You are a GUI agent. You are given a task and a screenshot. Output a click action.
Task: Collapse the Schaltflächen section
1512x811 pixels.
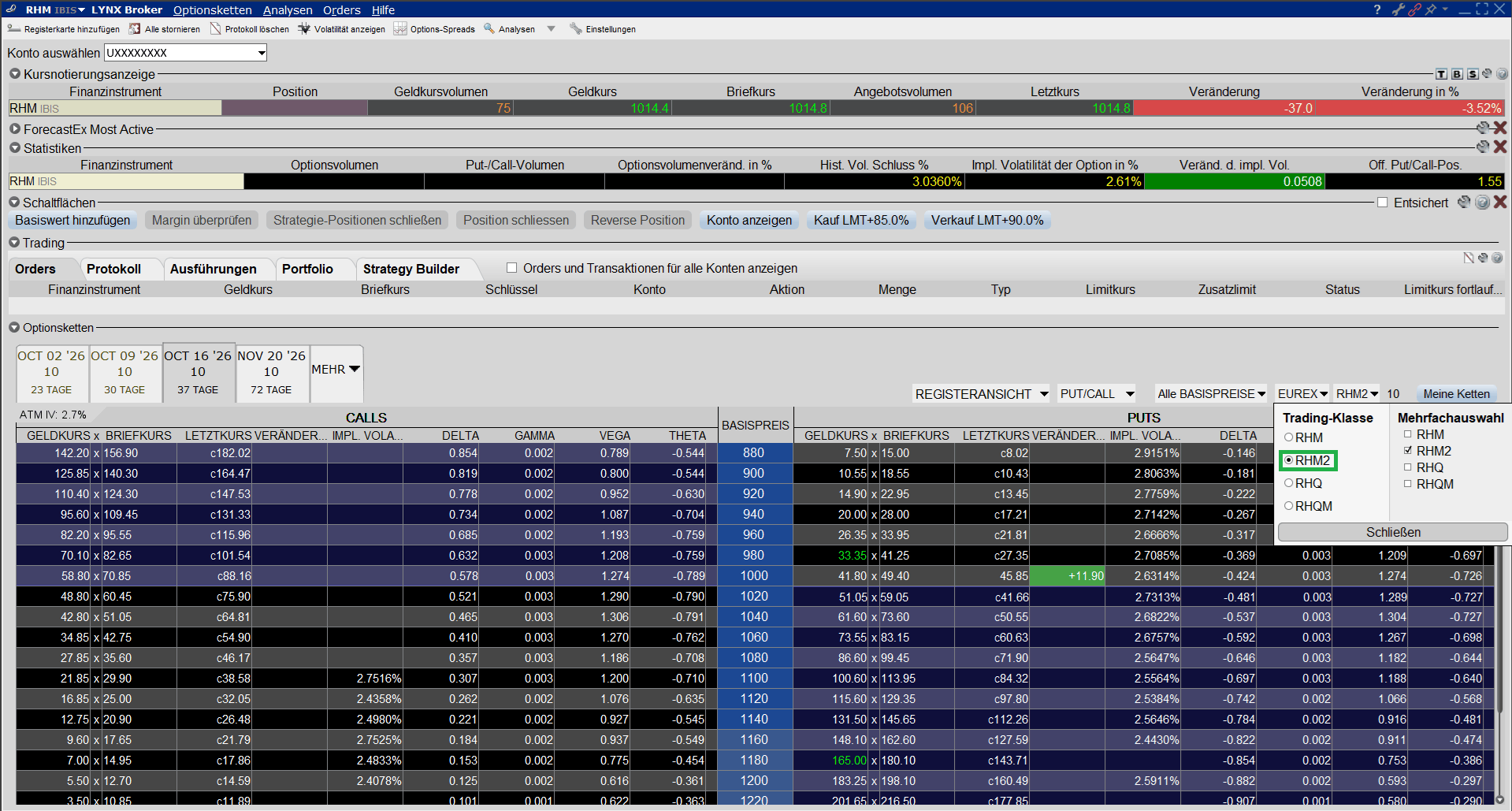[x=14, y=202]
